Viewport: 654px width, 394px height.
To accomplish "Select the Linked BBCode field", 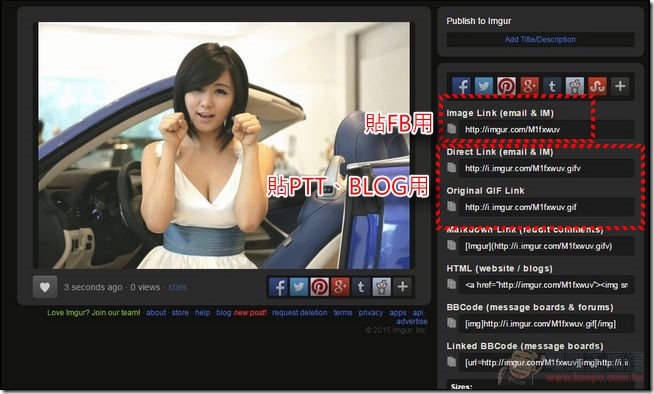I will coord(546,362).
